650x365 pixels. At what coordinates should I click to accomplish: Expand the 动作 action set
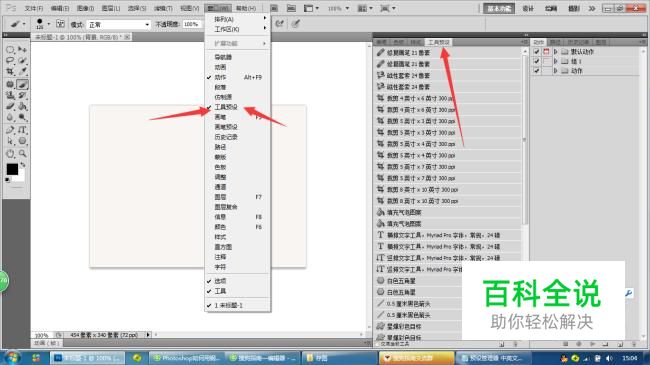tap(555, 71)
